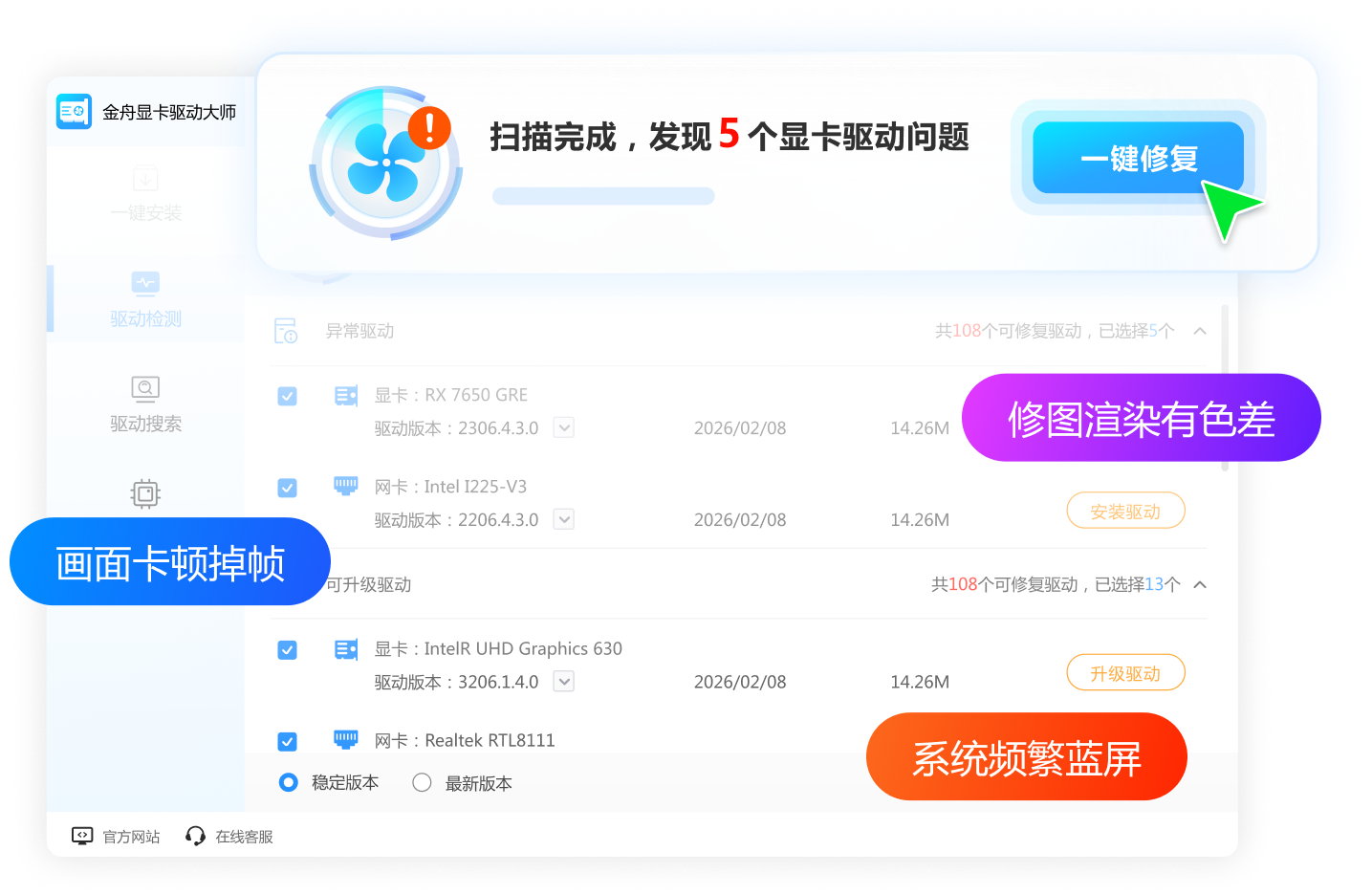This screenshot has width=1372, height=895.
Task: Click the 异常驱动 section icon
Action: tap(286, 331)
